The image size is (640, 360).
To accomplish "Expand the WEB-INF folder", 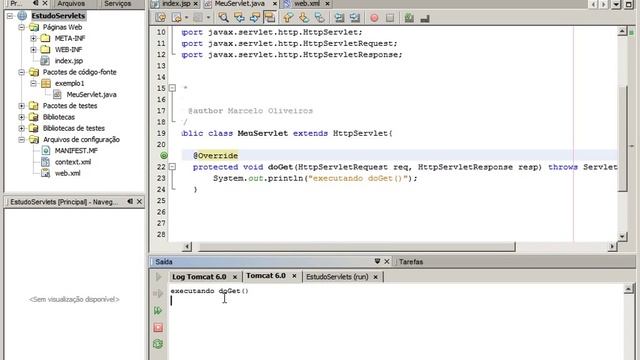I will coord(33,50).
